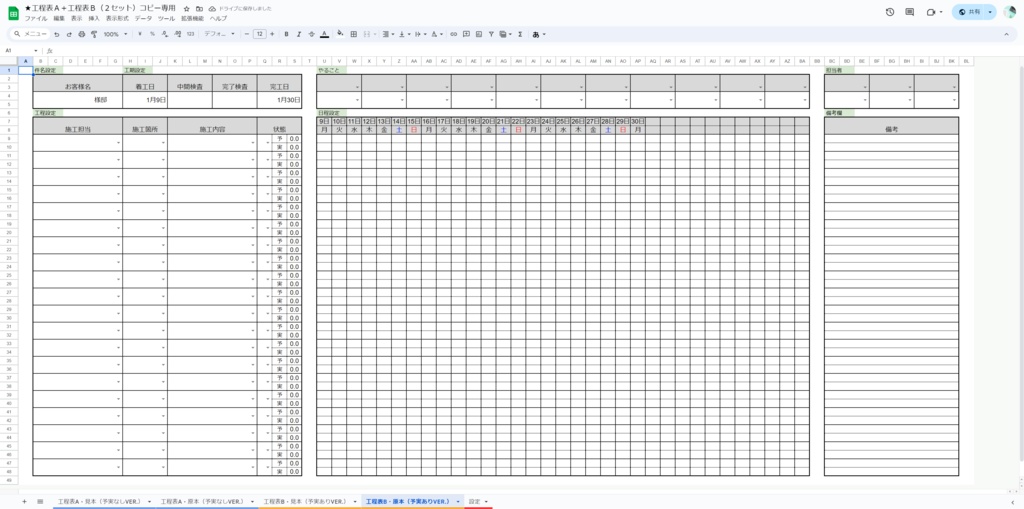Open the borders menu
The height and width of the screenshot is (509, 1024).
(x=353, y=34)
